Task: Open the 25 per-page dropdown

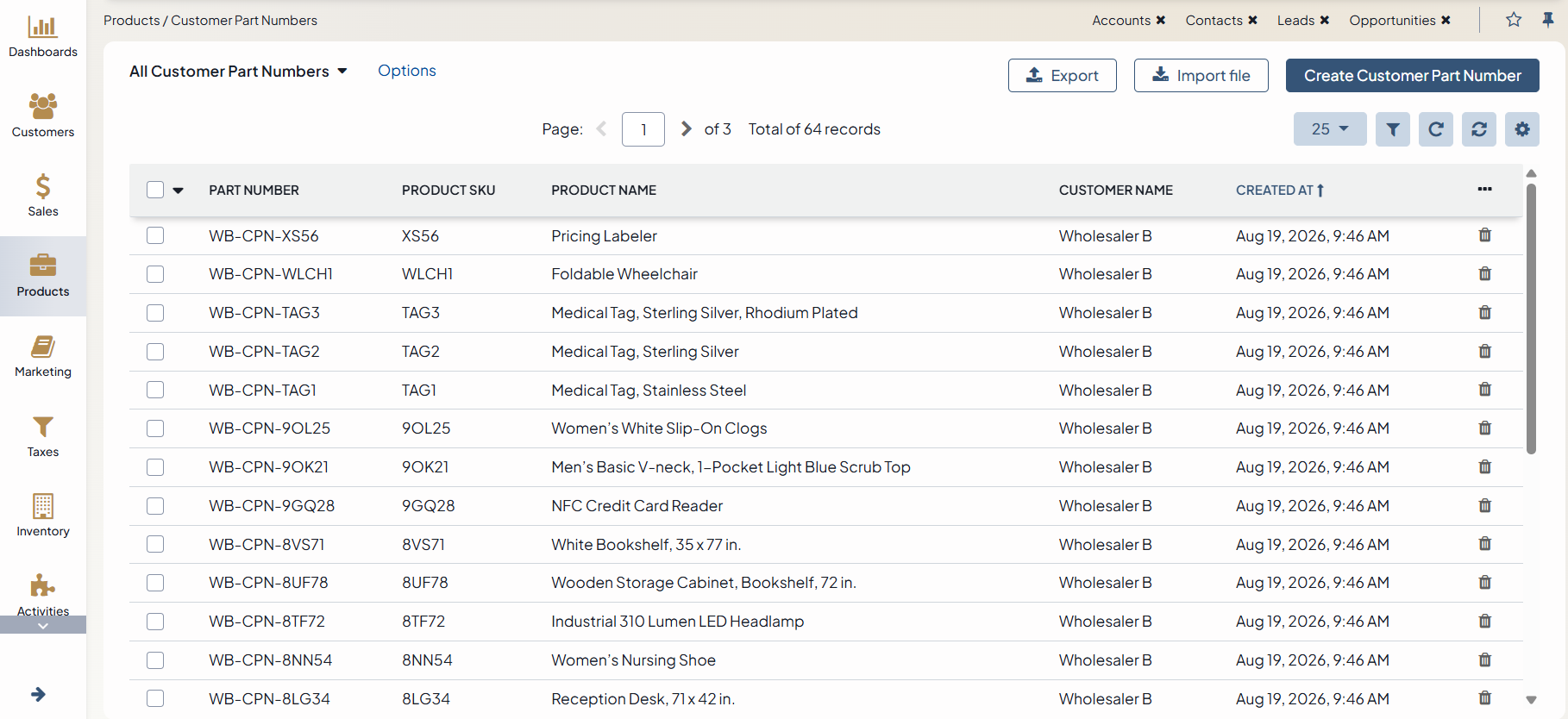Action: click(x=1330, y=129)
